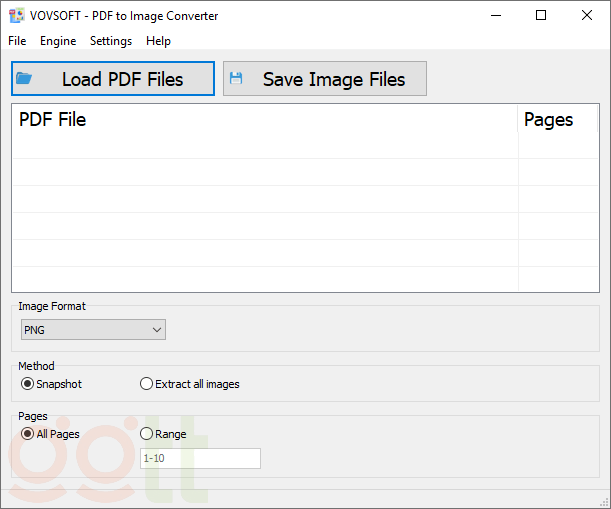Open the File menu
The image size is (611, 509).
[x=17, y=41]
